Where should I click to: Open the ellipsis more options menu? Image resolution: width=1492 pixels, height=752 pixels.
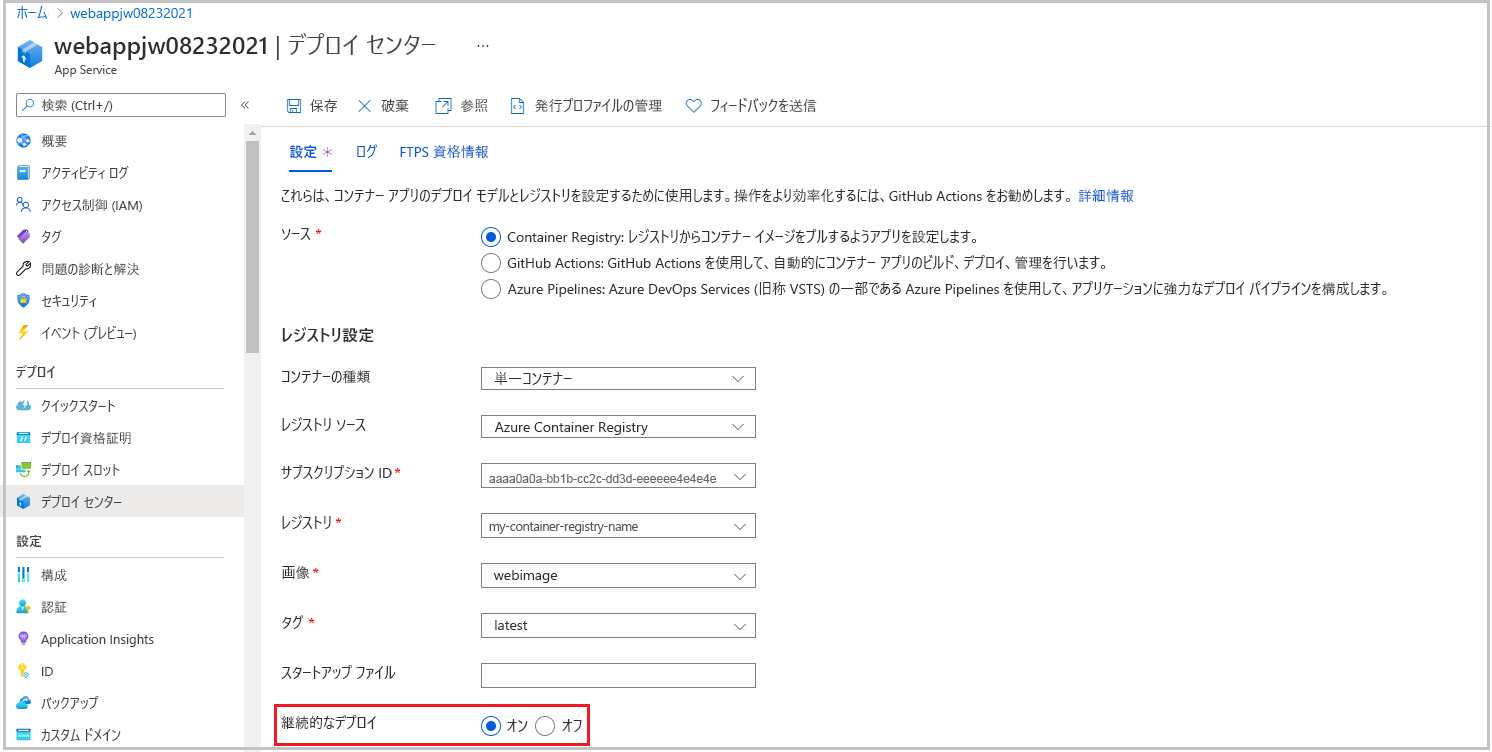483,46
